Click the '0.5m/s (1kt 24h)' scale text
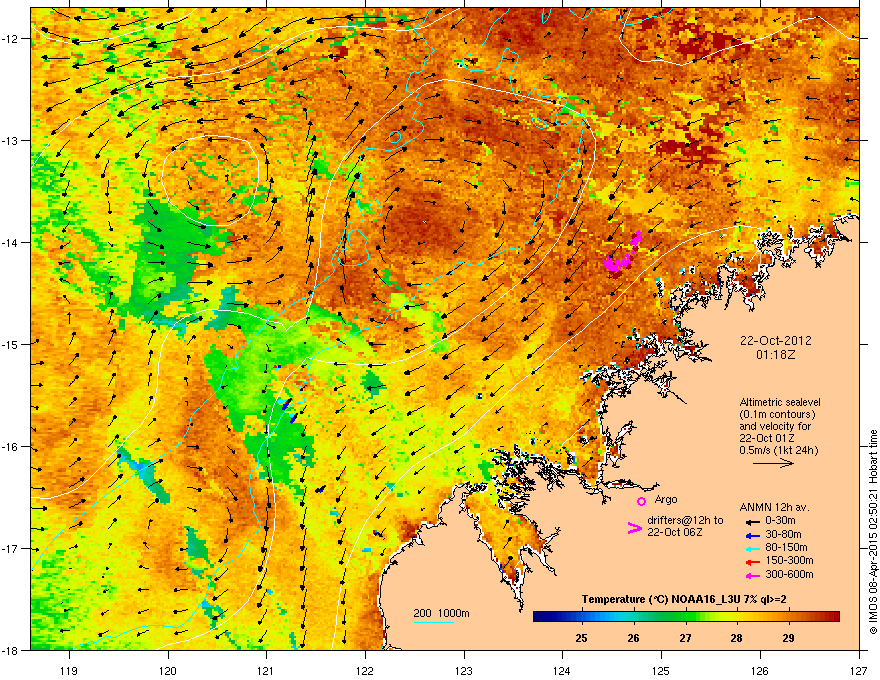Image resolution: width=880 pixels, height=680 pixels. pyautogui.click(x=778, y=450)
